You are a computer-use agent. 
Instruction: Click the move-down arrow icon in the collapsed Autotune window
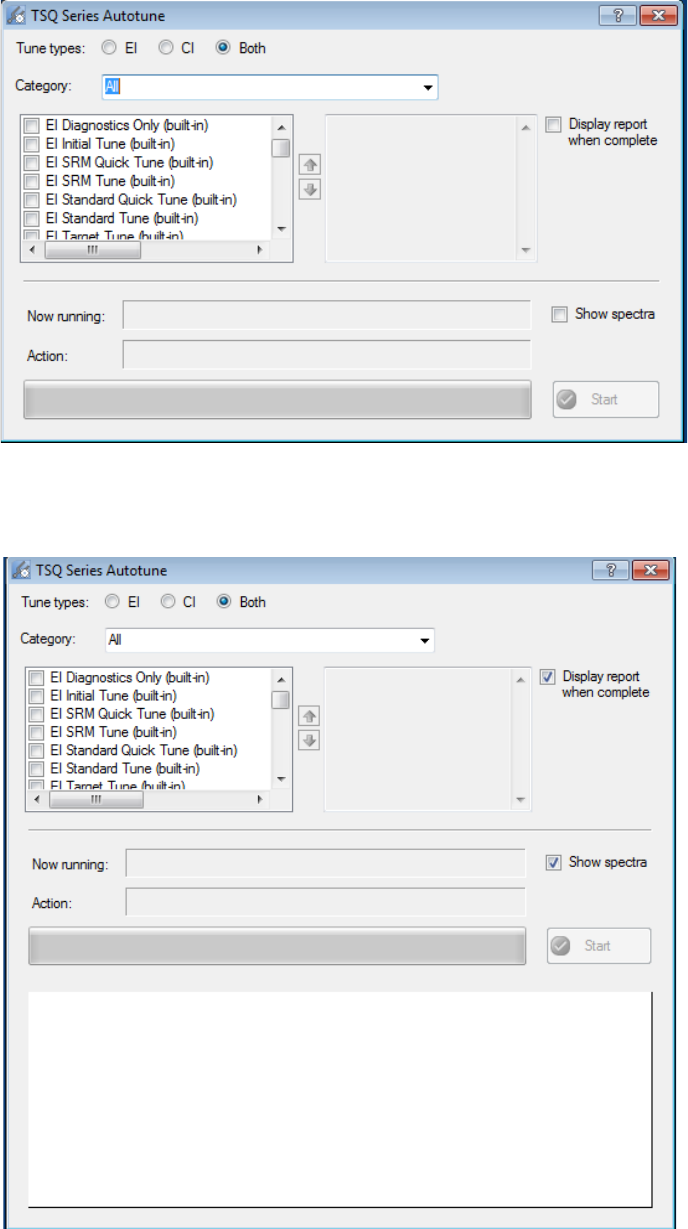click(310, 189)
